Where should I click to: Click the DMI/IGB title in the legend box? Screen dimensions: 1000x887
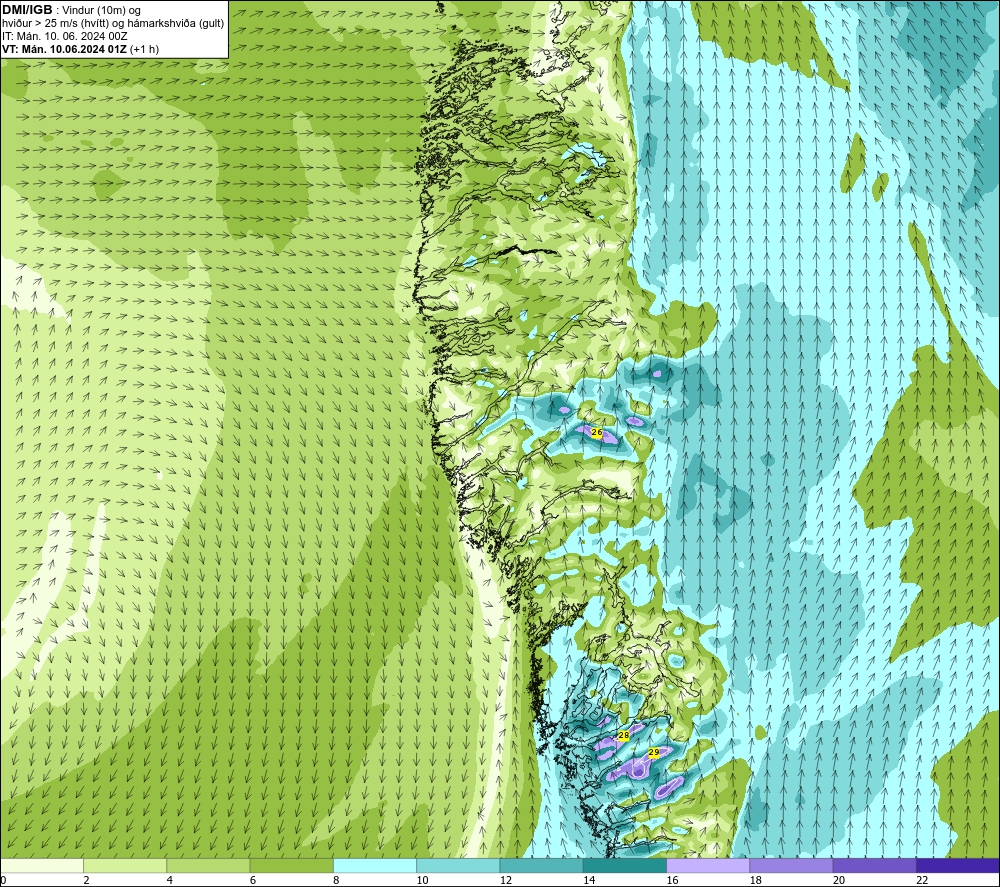click(27, 10)
